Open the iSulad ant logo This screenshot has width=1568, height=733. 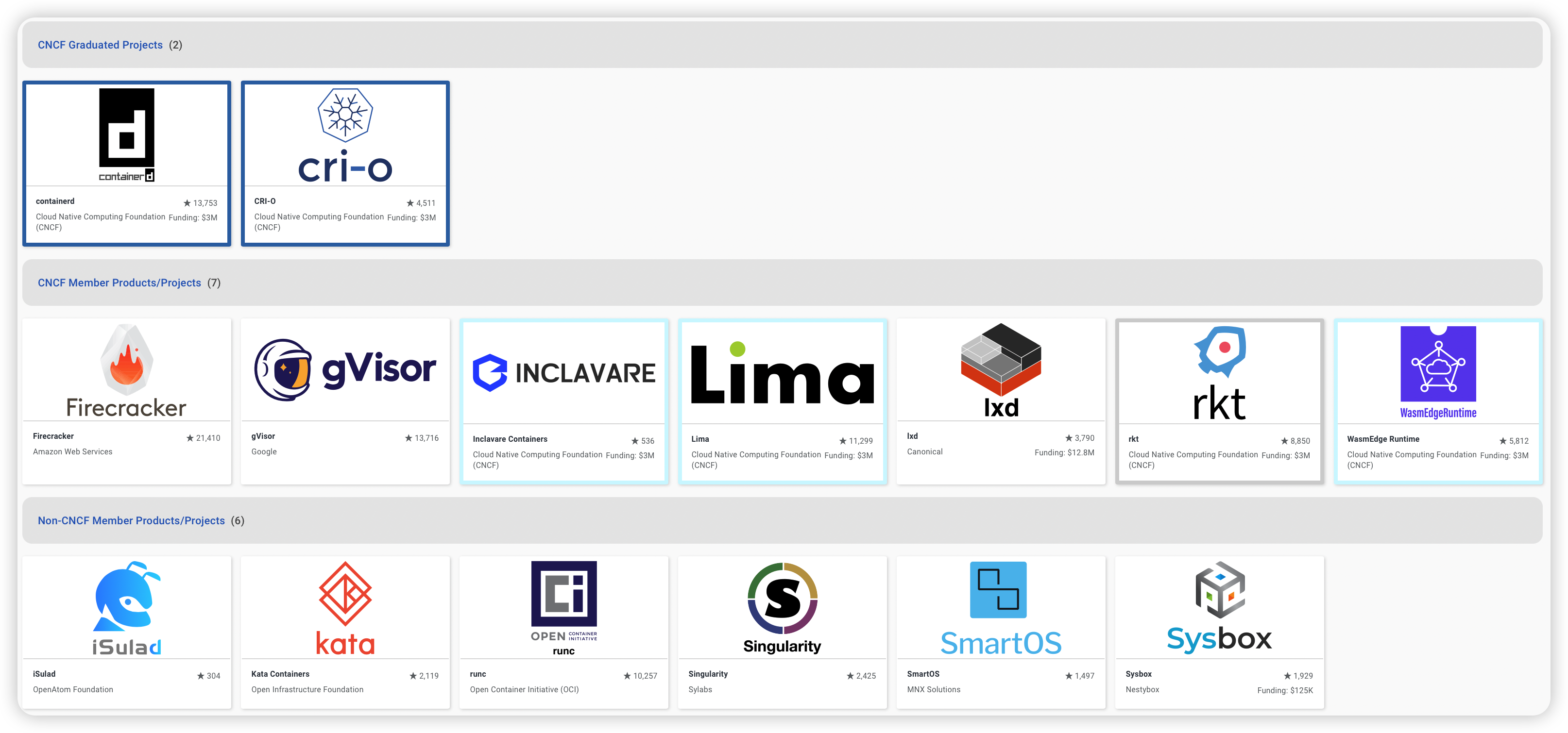127,608
